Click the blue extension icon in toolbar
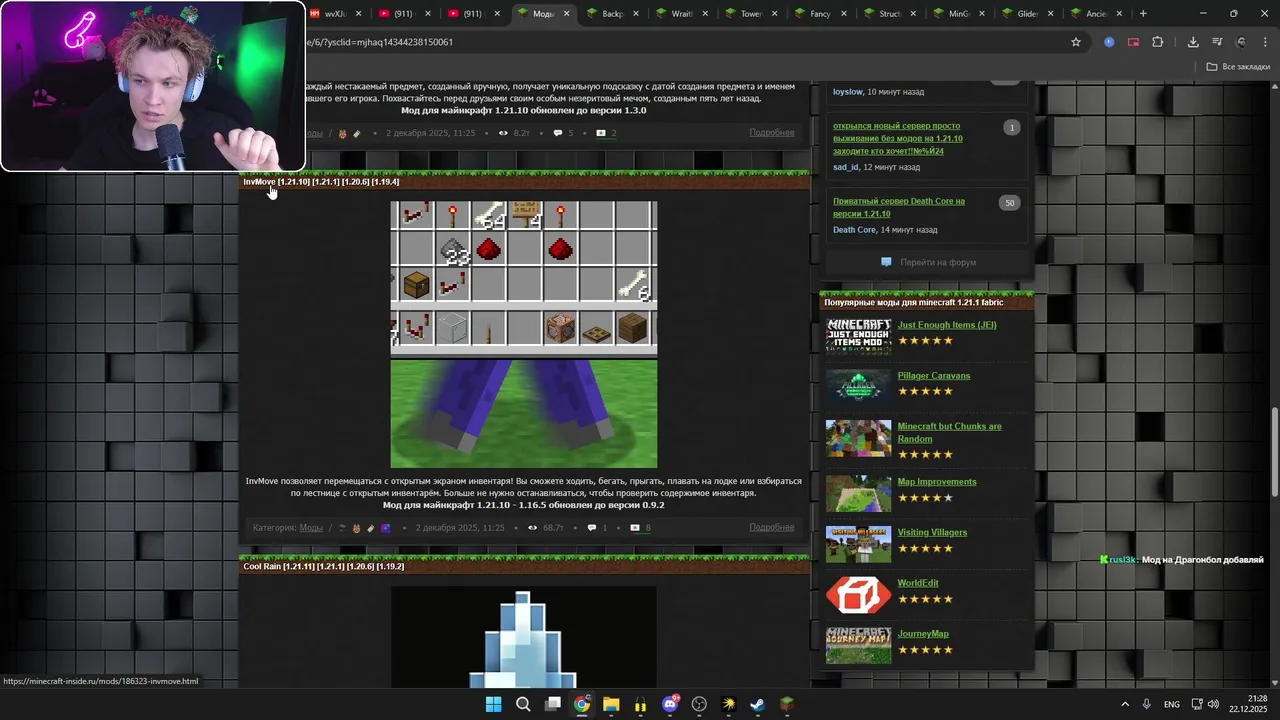The width and height of the screenshot is (1280, 720). click(1109, 42)
